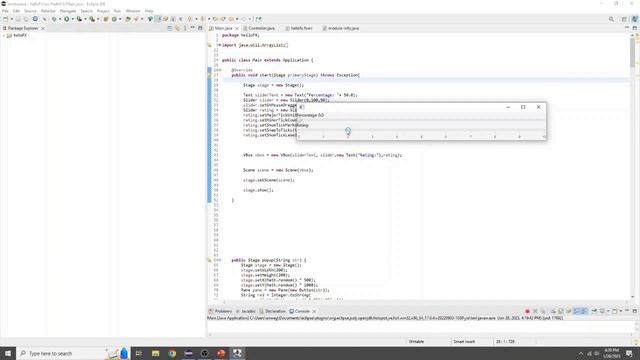The width and height of the screenshot is (640, 360).
Task: Open the File menu
Action: click(5, 11)
